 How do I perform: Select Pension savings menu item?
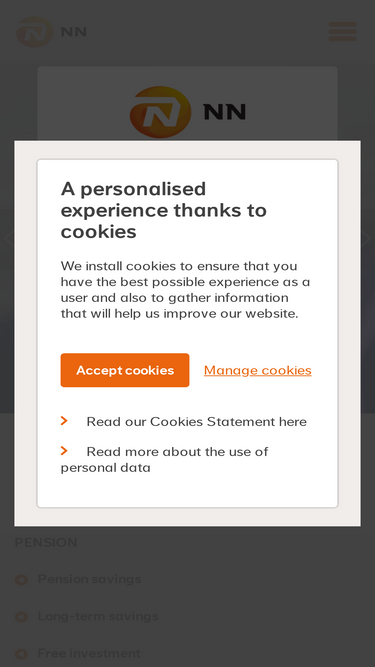tap(89, 579)
